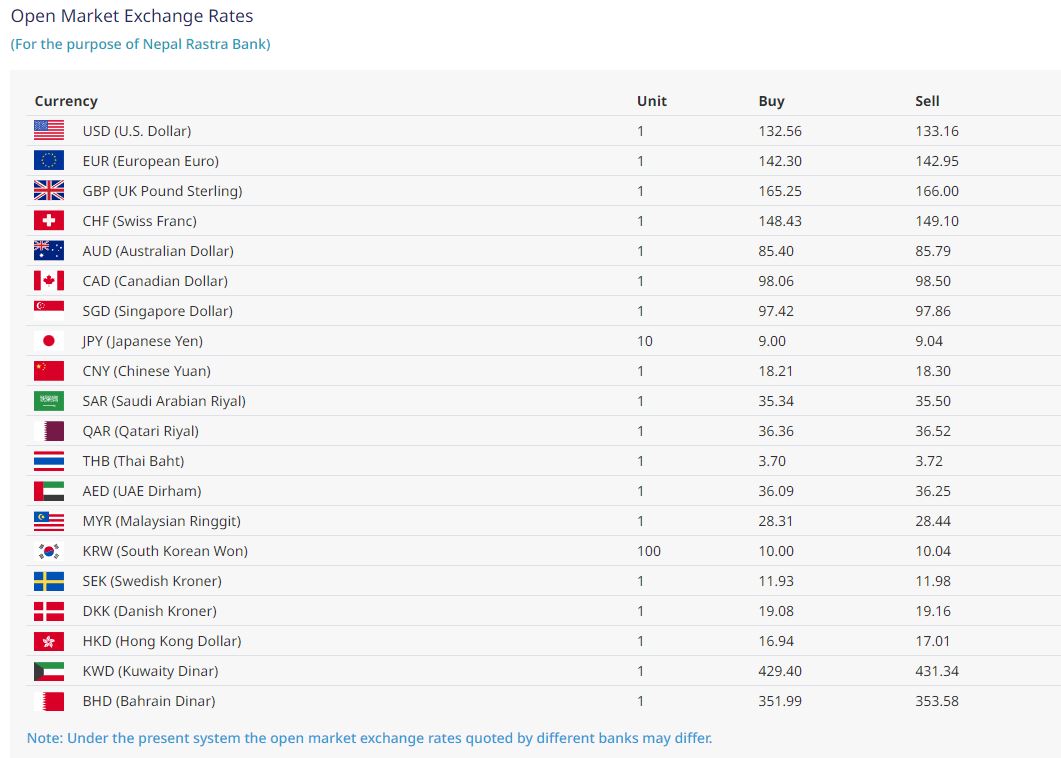Click the Malaysian flag icon
The width and height of the screenshot is (1061, 758).
(x=49, y=521)
